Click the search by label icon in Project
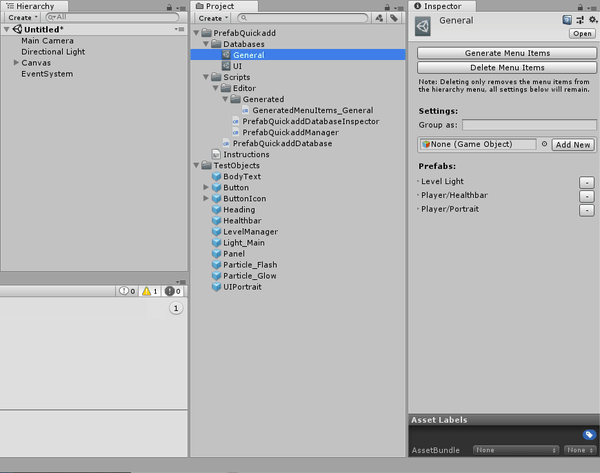The height and width of the screenshot is (473, 600). tap(394, 18)
